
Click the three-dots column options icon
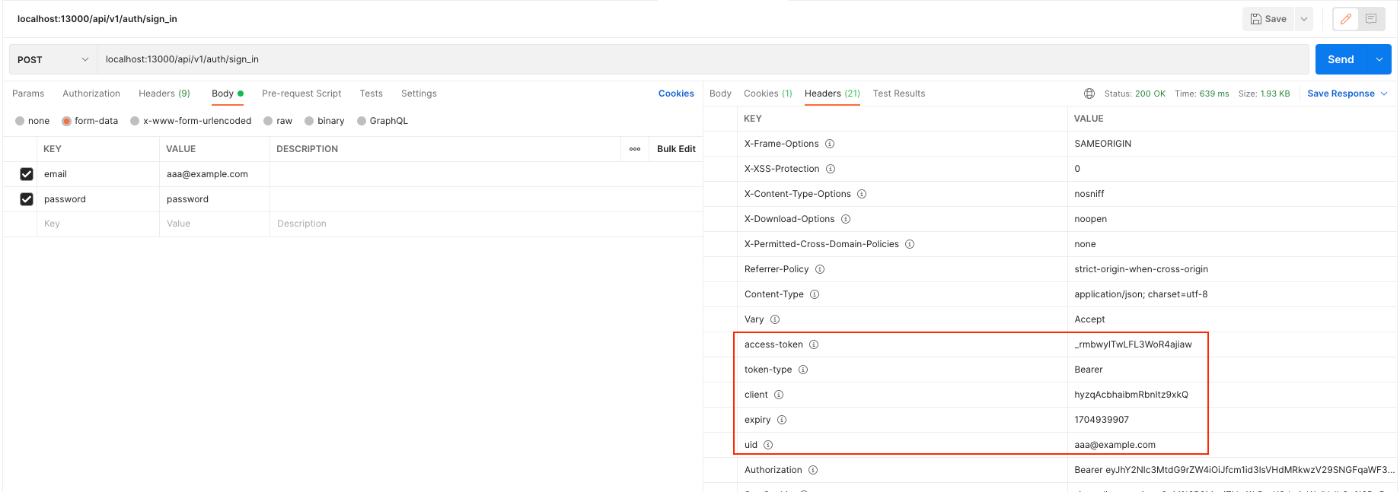pyautogui.click(x=634, y=149)
